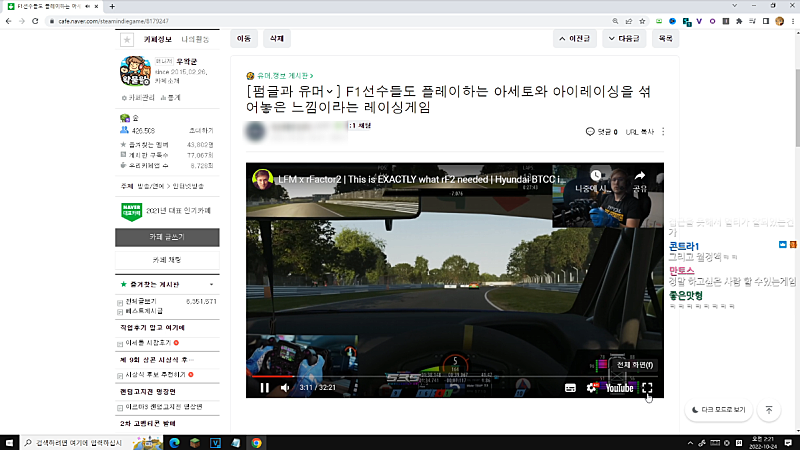Pause the YouTube video

point(265,388)
